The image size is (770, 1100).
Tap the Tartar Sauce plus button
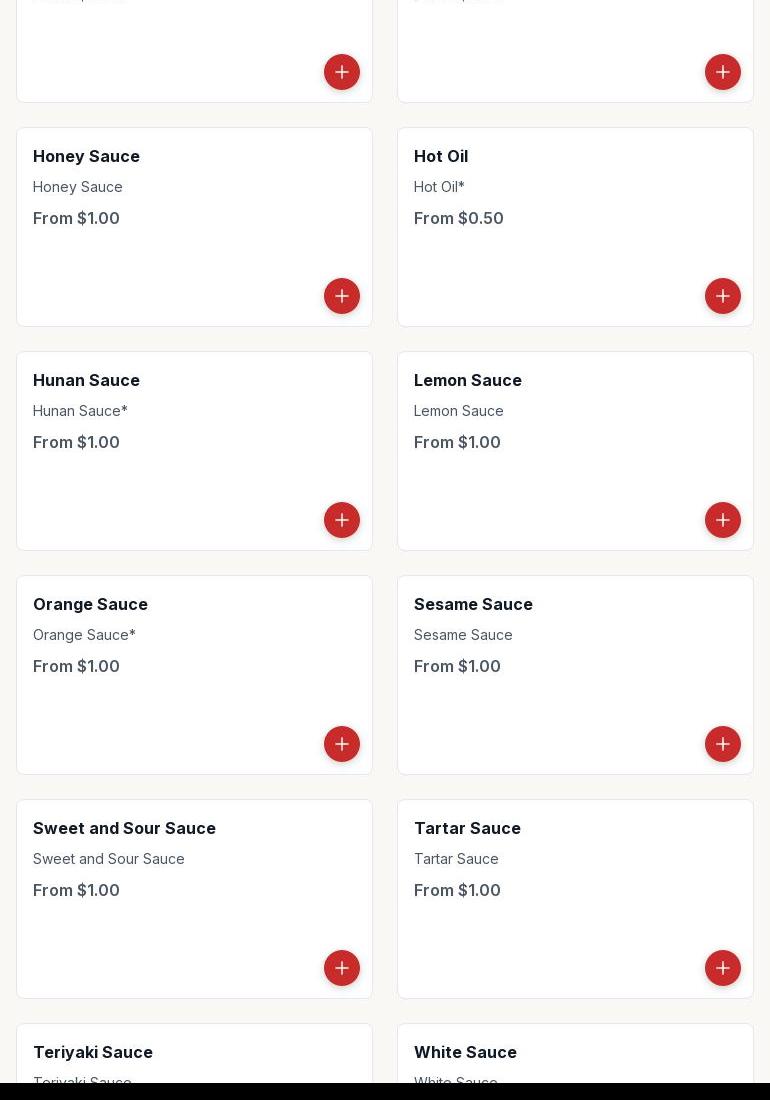[722, 968]
